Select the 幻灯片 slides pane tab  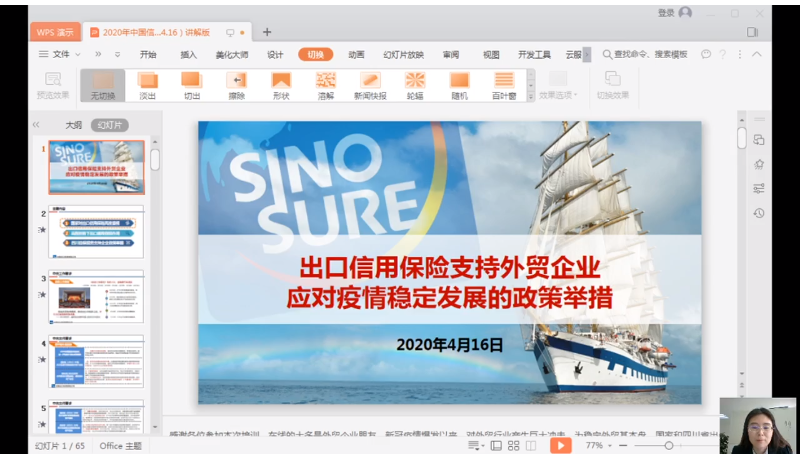pyautogui.click(x=110, y=125)
